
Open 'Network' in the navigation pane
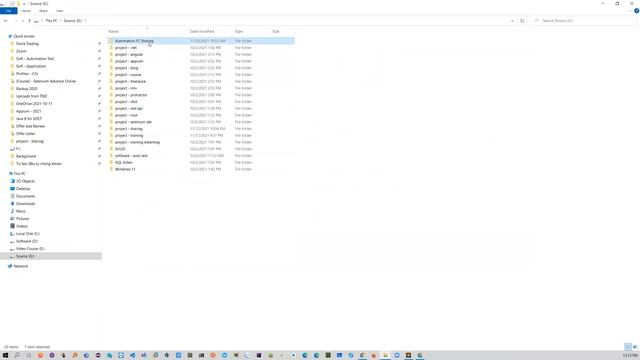pos(20,266)
